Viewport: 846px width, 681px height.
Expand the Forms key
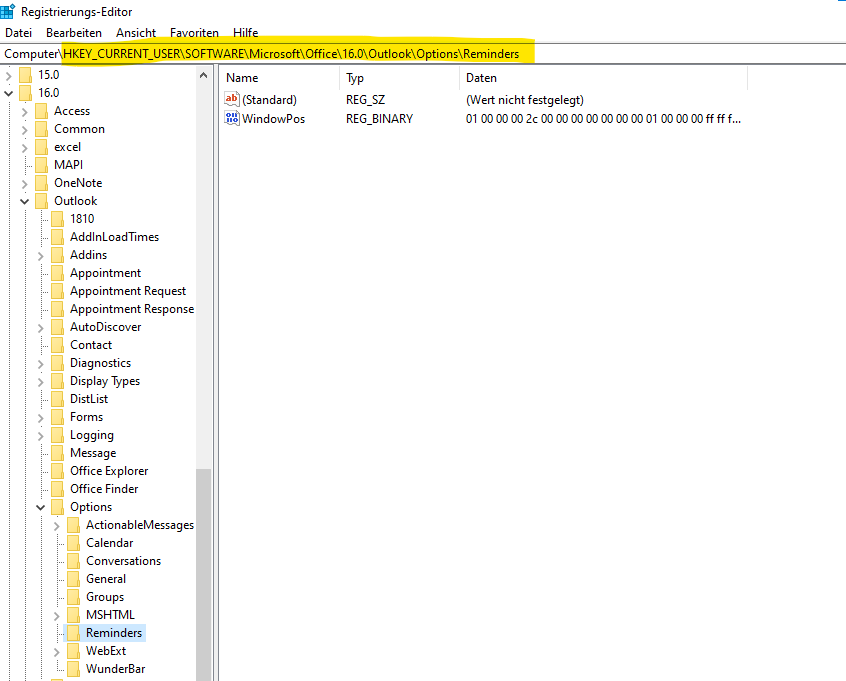click(40, 418)
